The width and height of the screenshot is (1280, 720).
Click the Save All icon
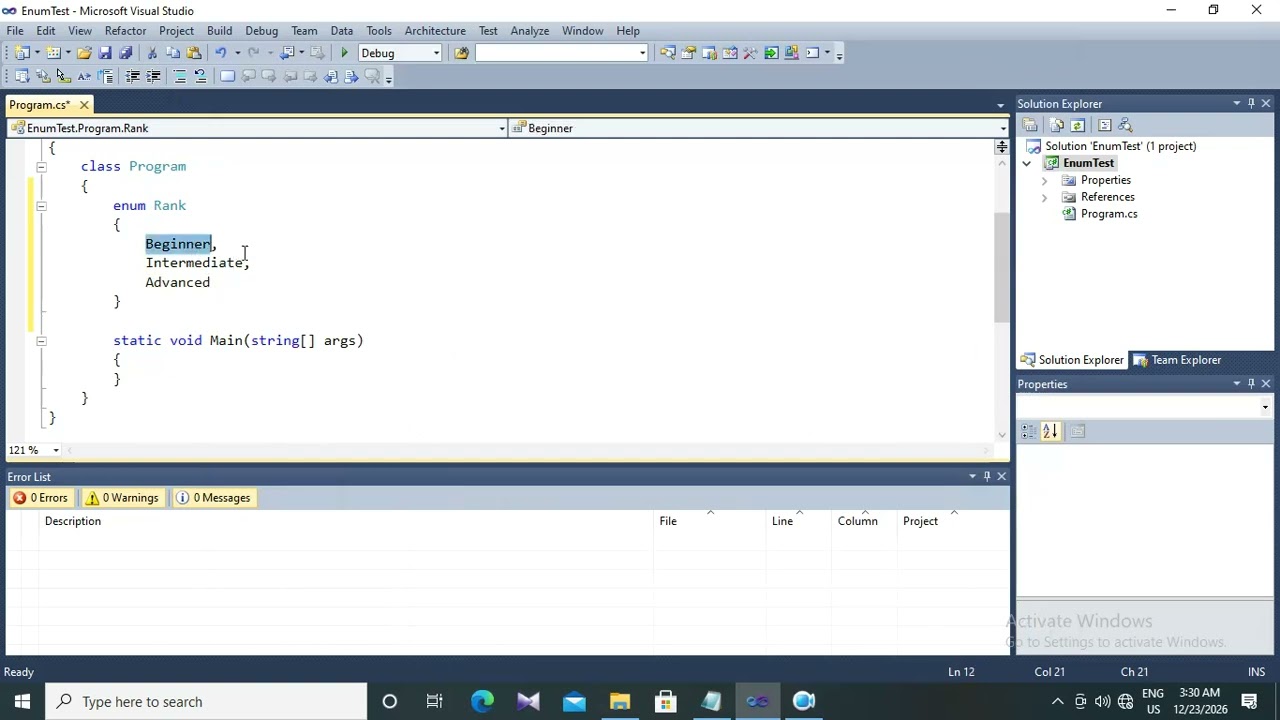click(126, 53)
